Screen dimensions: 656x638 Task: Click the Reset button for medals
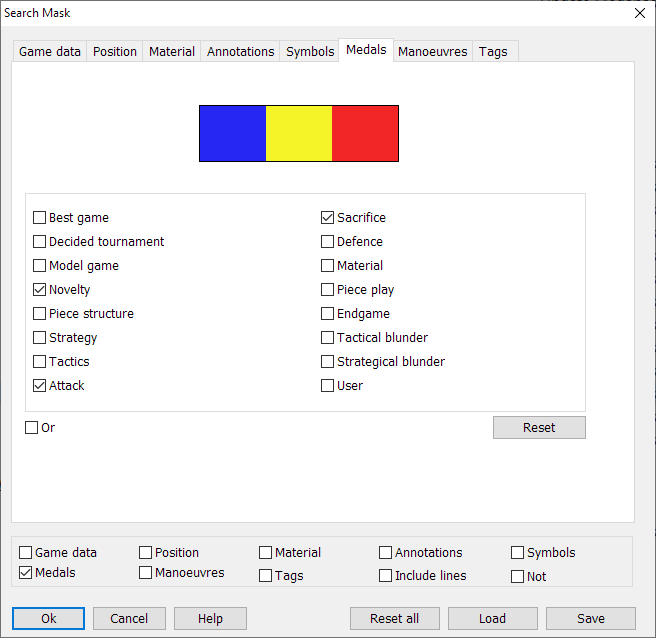click(539, 428)
